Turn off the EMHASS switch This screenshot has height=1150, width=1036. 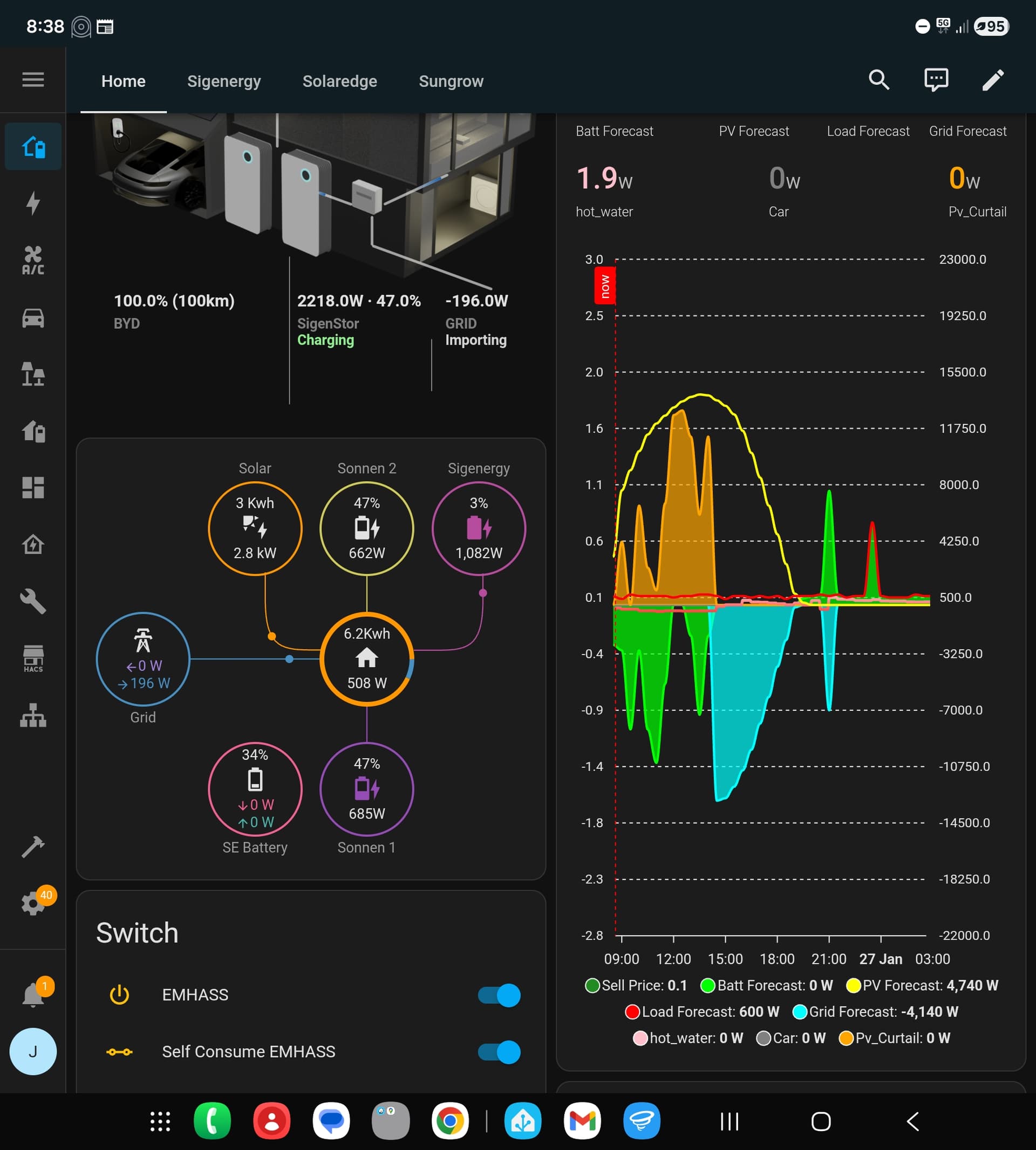[x=499, y=995]
